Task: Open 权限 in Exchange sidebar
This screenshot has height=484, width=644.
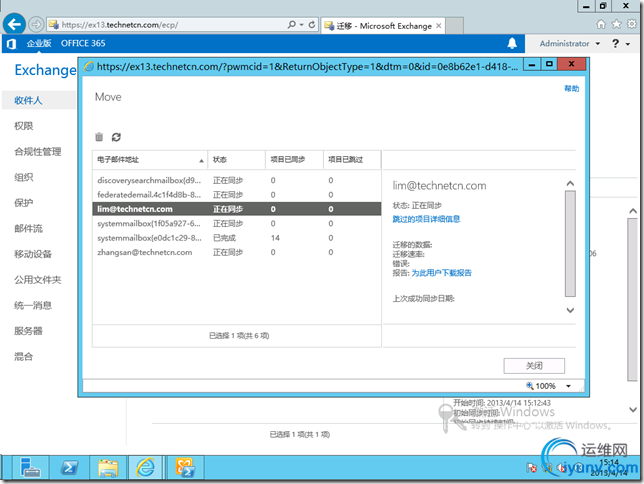Action: (x=23, y=126)
